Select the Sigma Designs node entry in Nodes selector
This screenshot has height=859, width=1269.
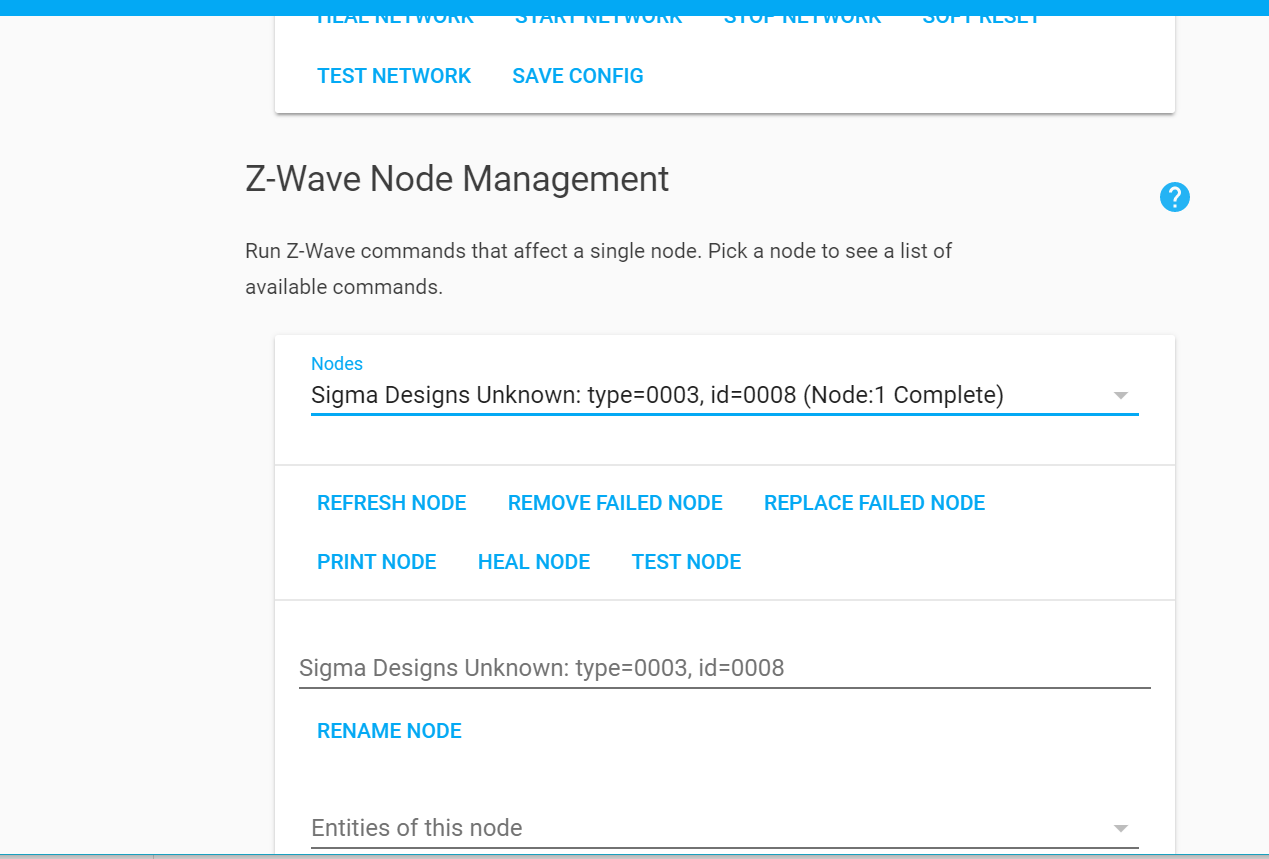tap(656, 394)
